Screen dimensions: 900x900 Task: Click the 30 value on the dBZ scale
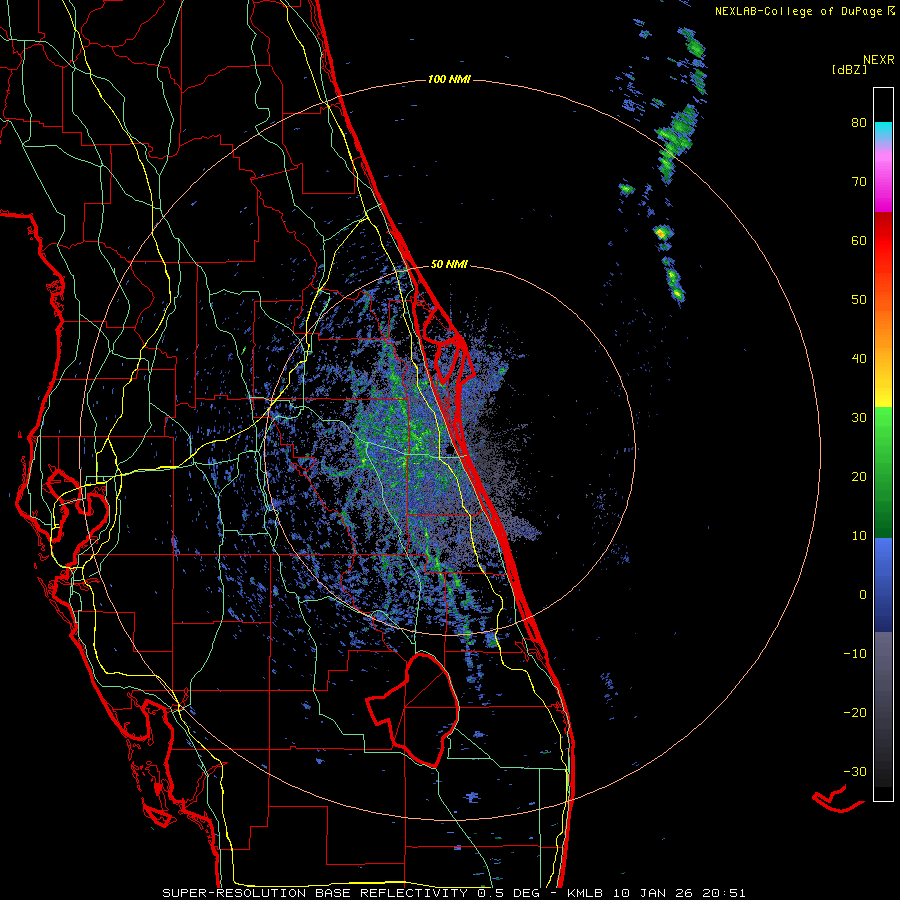(x=859, y=418)
